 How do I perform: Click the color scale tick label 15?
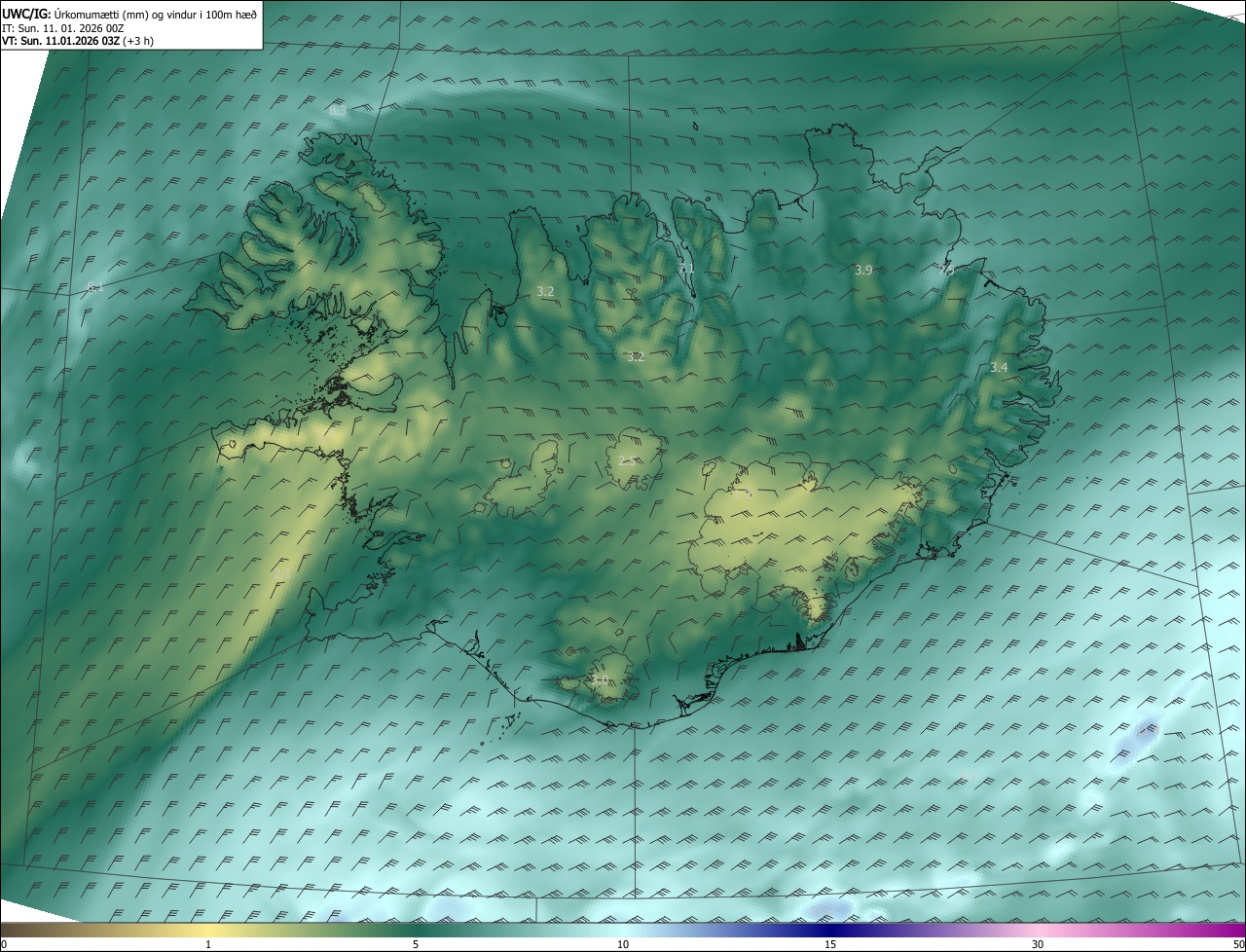pos(830,944)
